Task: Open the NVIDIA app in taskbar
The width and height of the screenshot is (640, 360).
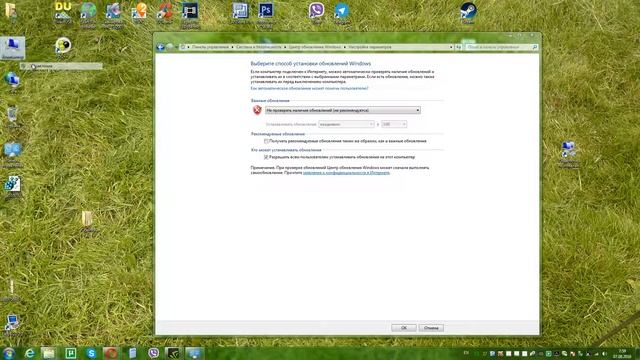Action: pos(173,353)
